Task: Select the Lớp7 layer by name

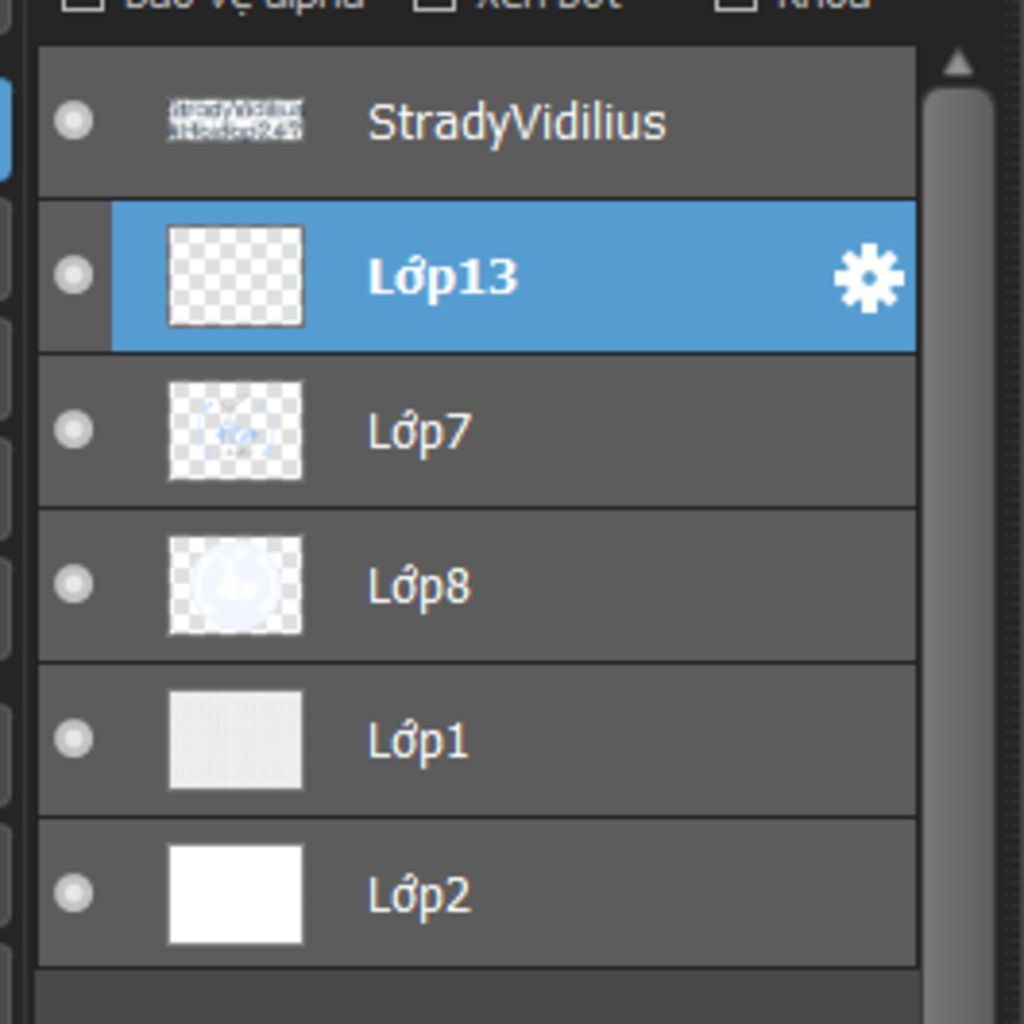Action: click(x=419, y=432)
